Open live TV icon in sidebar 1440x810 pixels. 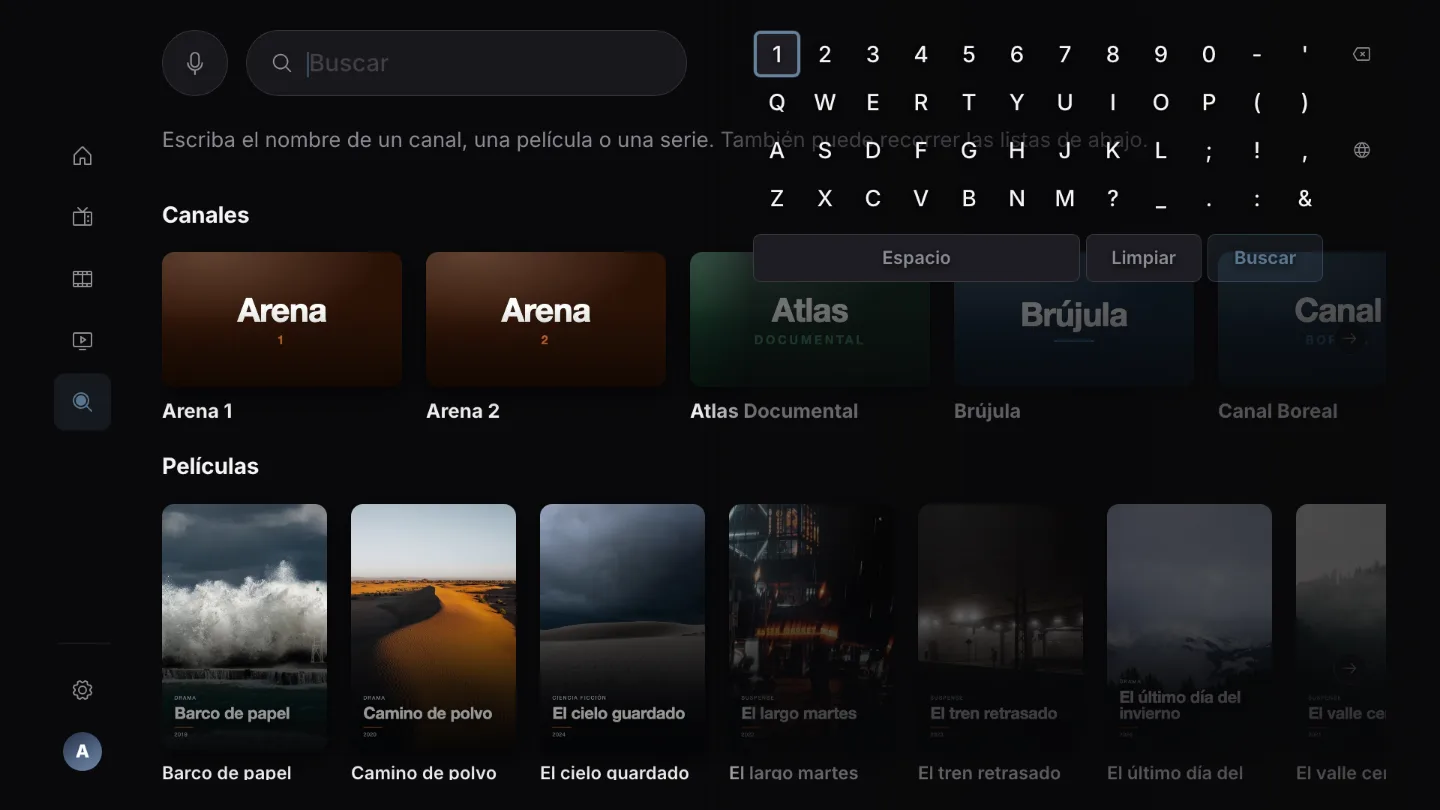click(x=83, y=217)
